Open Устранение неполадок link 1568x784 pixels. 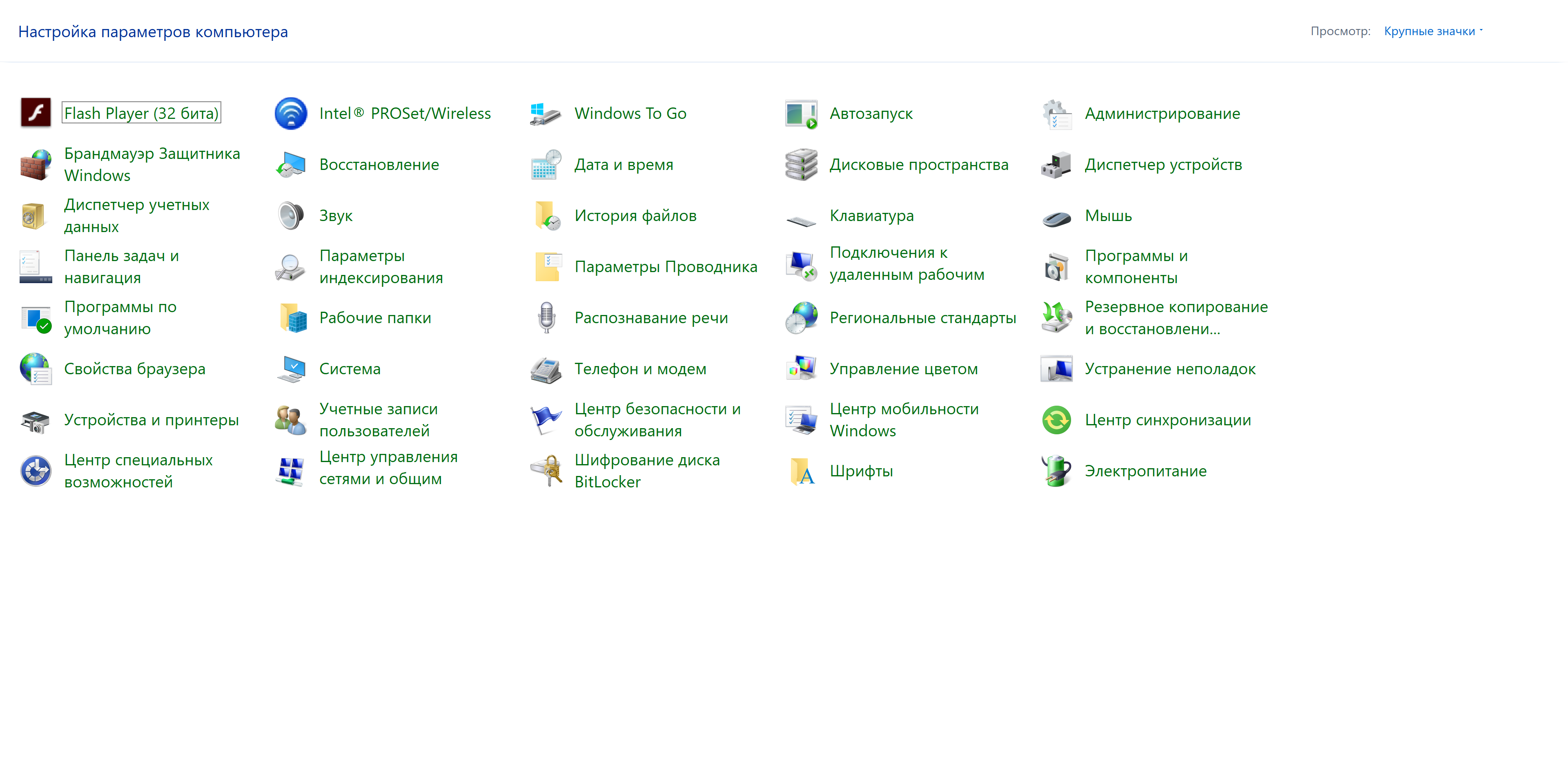click(1170, 369)
